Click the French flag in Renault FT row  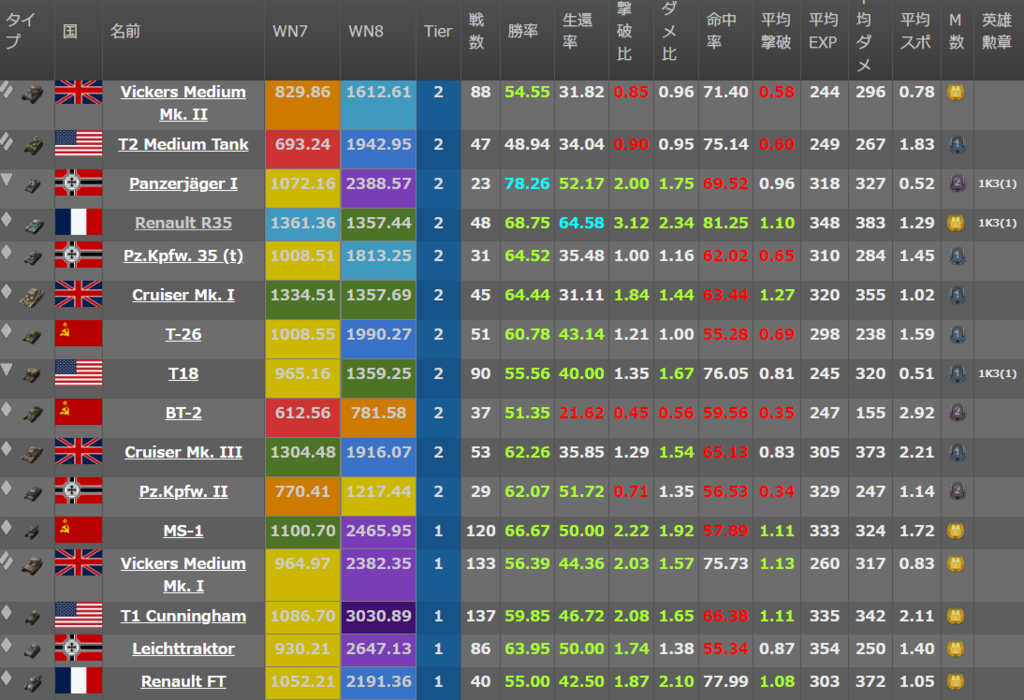pyautogui.click(x=78, y=680)
